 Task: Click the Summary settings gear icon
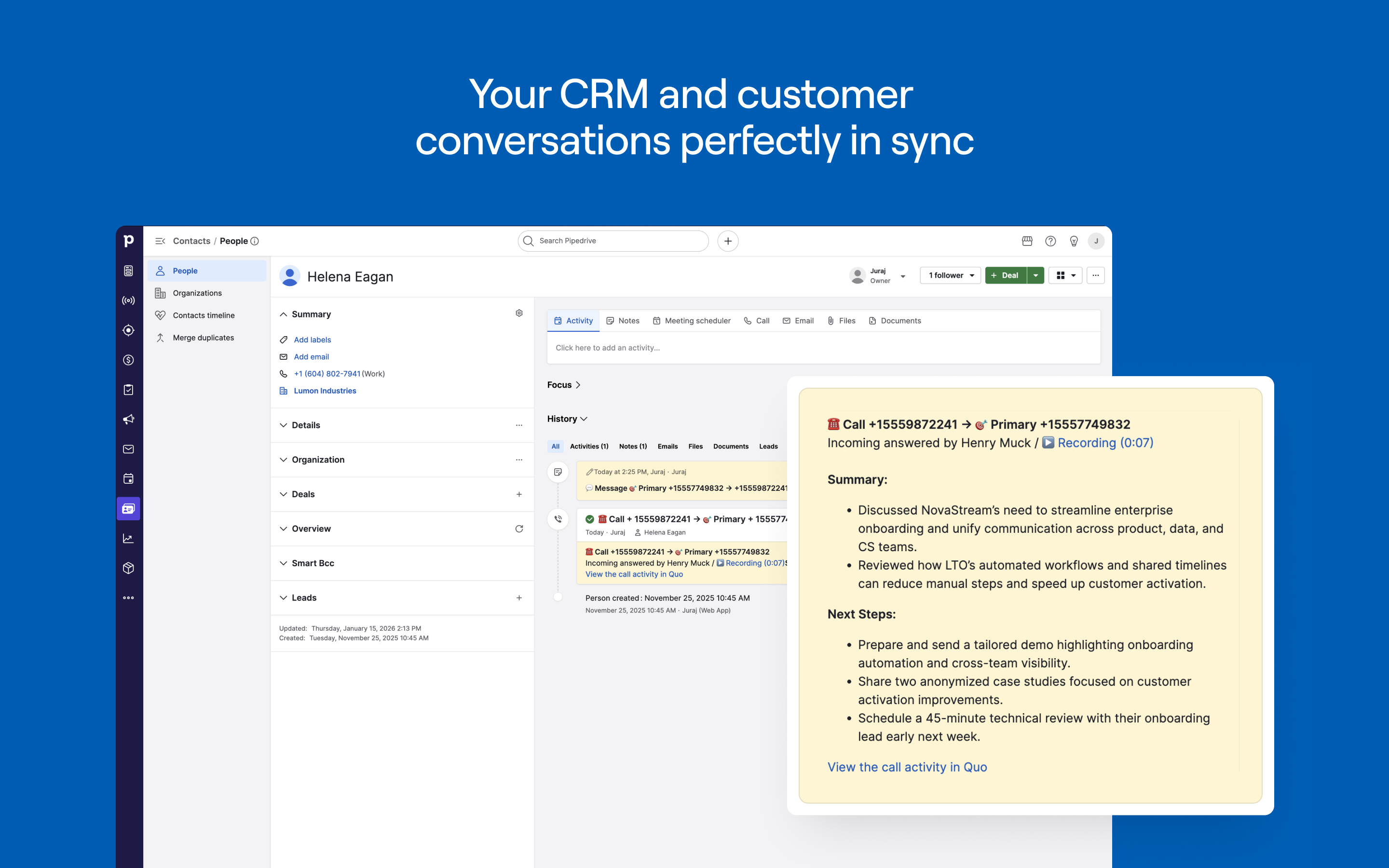(x=519, y=313)
